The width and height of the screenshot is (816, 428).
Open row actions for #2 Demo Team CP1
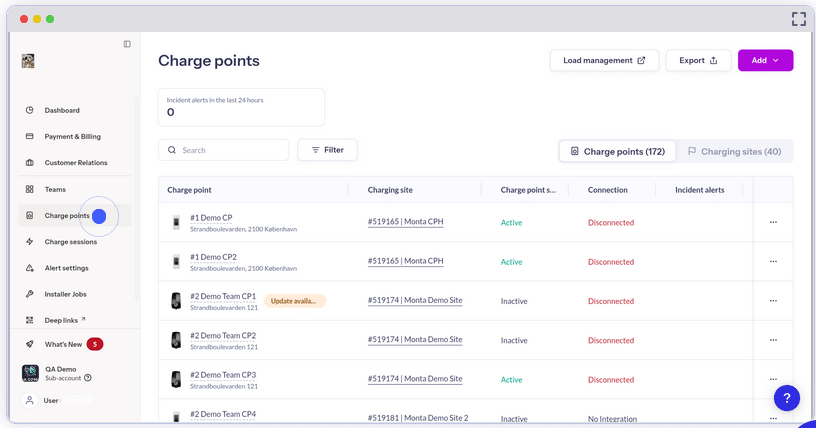pos(773,301)
